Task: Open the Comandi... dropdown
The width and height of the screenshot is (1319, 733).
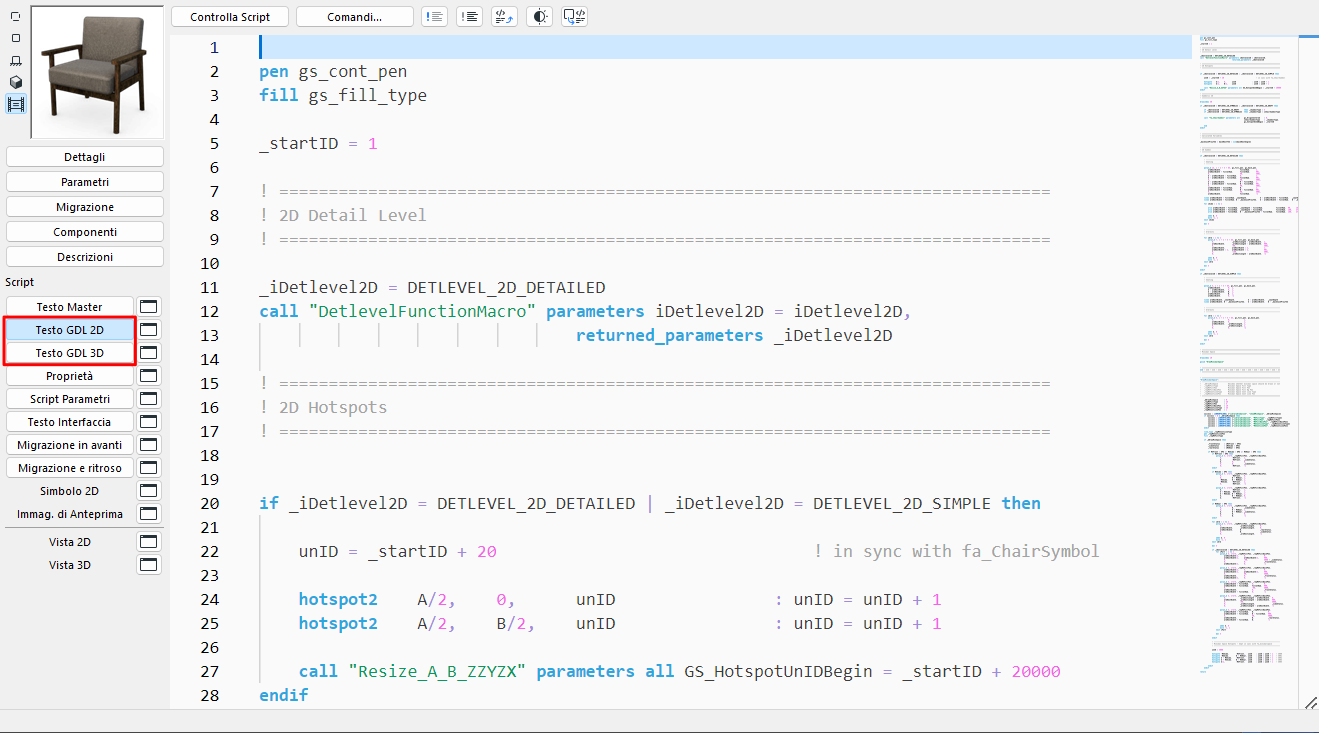Action: point(357,16)
